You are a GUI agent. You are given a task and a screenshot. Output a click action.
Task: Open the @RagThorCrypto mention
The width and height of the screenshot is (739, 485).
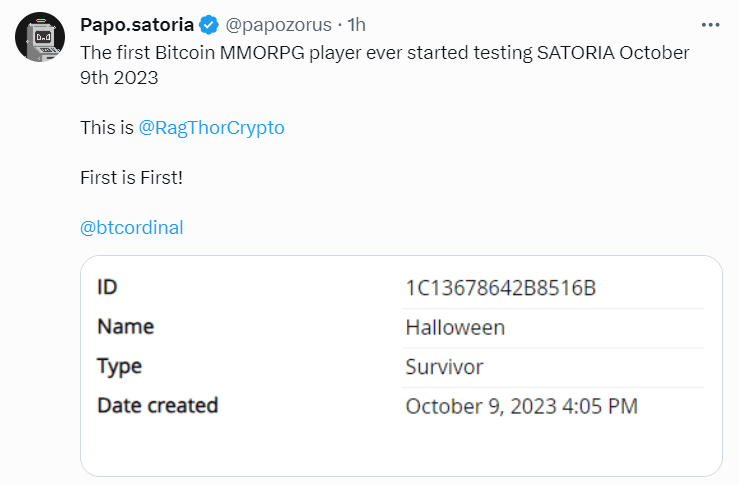pyautogui.click(x=212, y=128)
